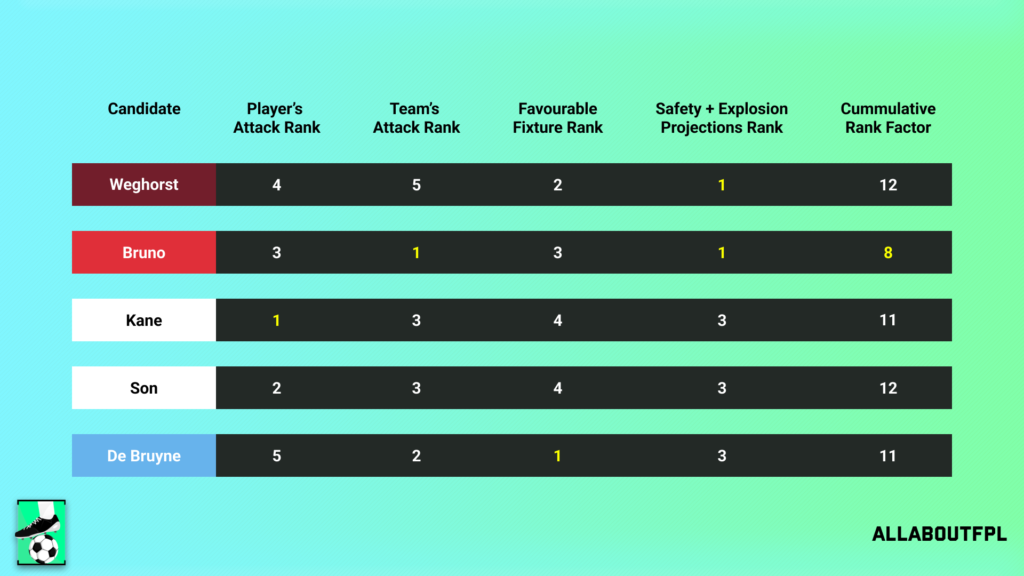Viewport: 1024px width, 576px height.
Task: Select the red Bruno name cell
Action: (x=144, y=253)
